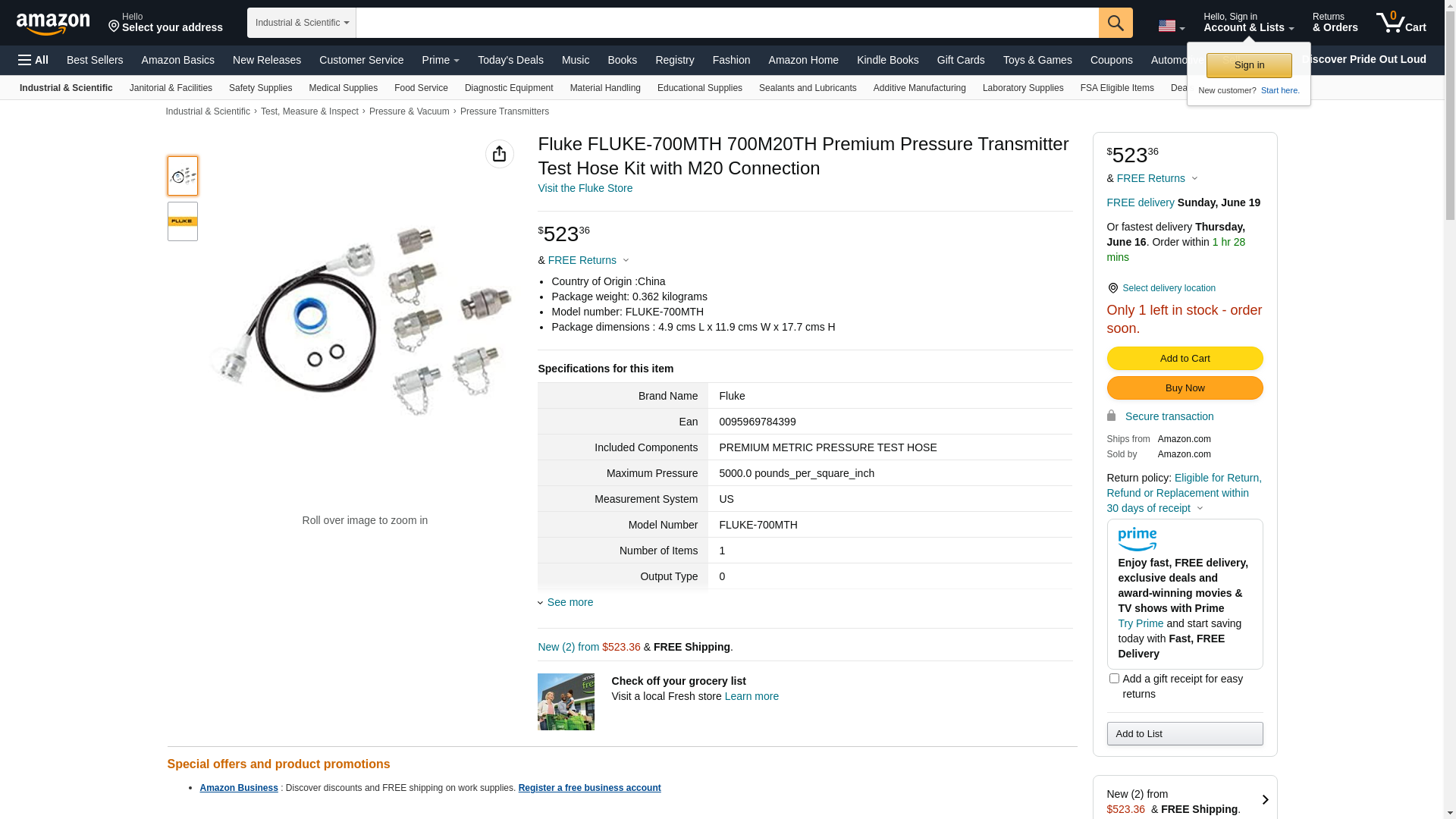Select the Safety Supplies category tab
The height and width of the screenshot is (819, 1456).
(x=260, y=88)
